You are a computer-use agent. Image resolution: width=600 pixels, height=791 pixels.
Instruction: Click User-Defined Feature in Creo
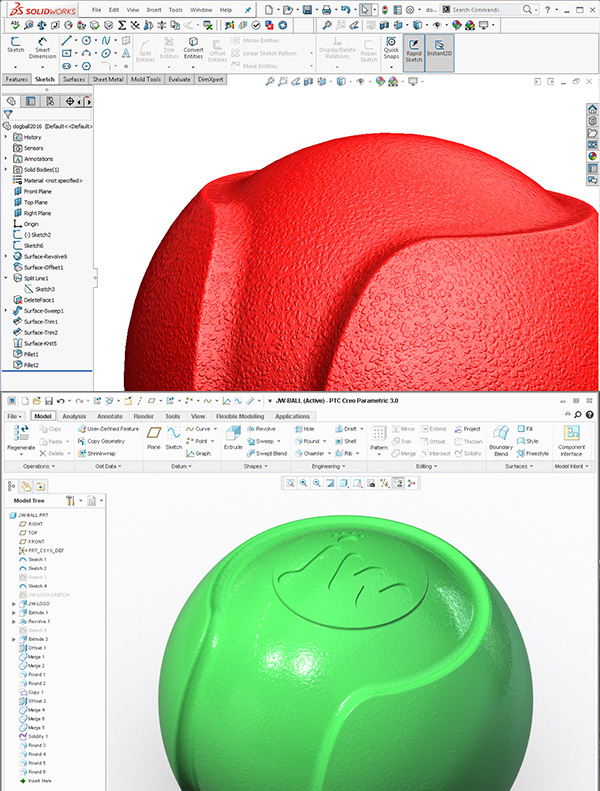(108, 429)
